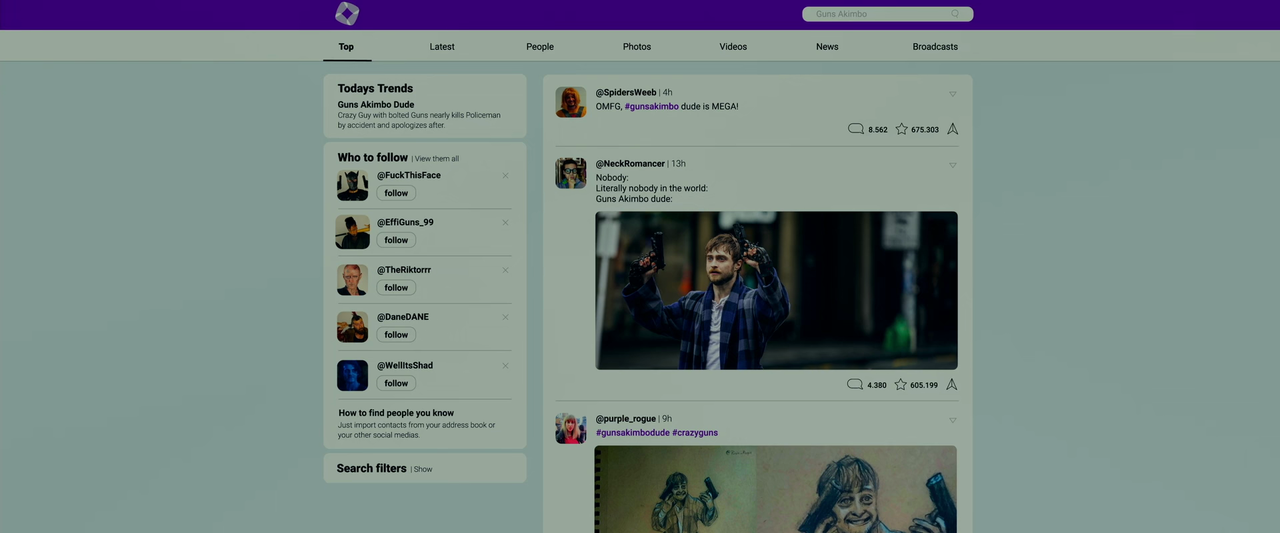Click the View them all link

437,159
